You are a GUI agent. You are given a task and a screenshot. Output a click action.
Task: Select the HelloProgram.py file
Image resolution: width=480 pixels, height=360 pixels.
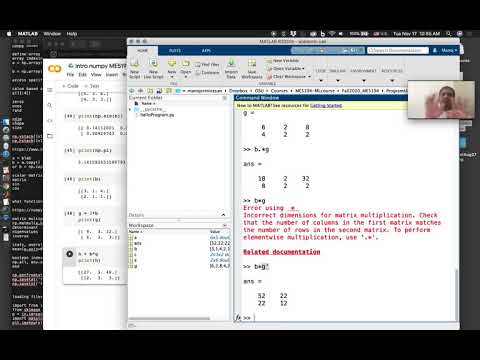(157, 115)
